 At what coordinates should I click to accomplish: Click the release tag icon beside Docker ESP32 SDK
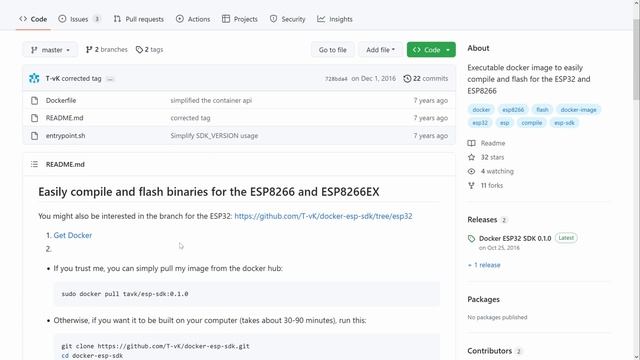[x=471, y=238]
